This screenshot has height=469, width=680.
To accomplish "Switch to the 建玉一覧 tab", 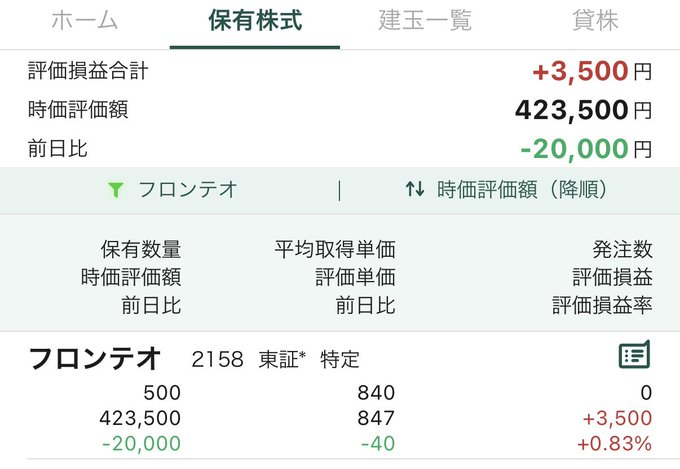I will [425, 20].
